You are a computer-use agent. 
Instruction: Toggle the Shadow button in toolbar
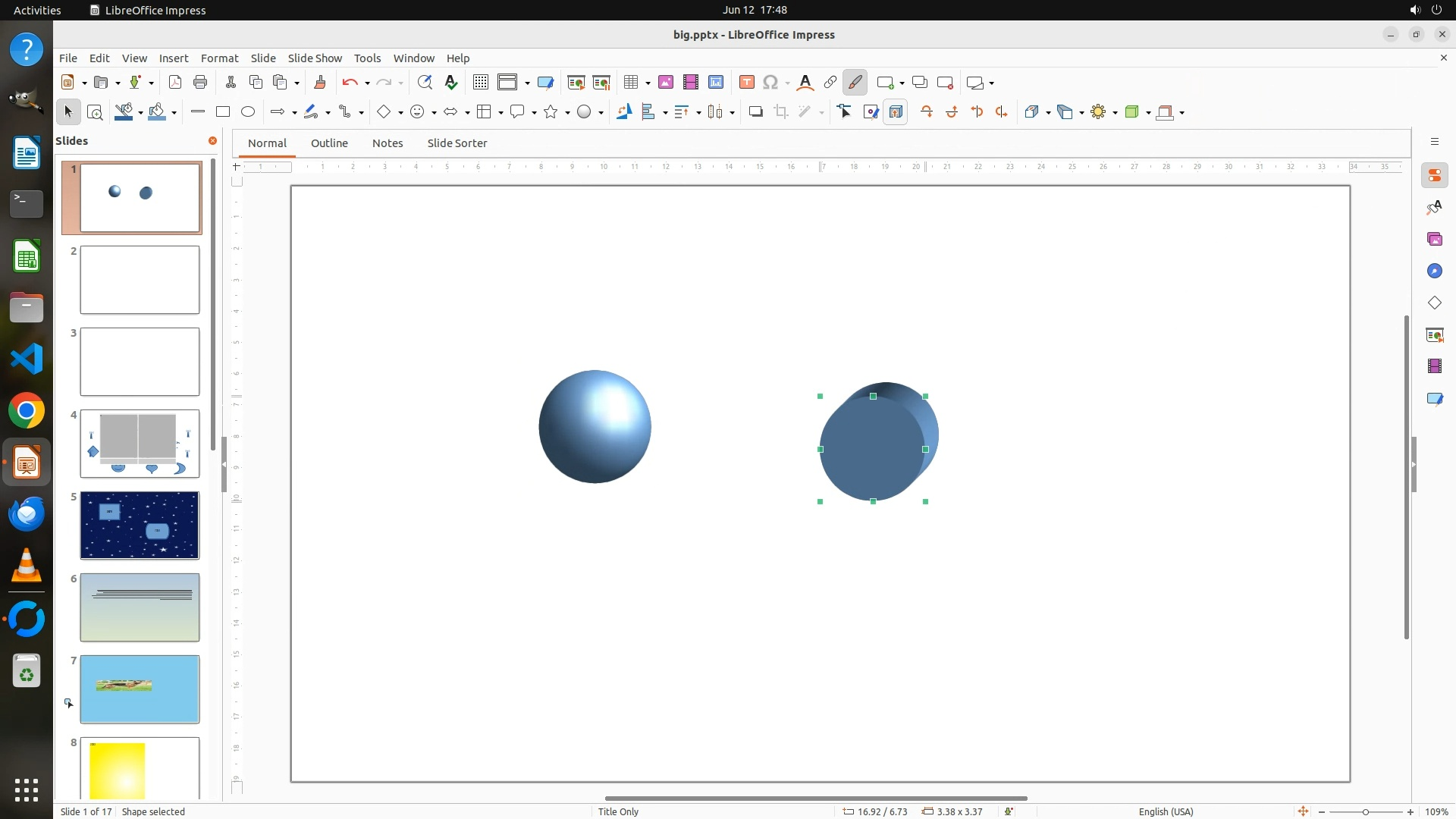755,112
